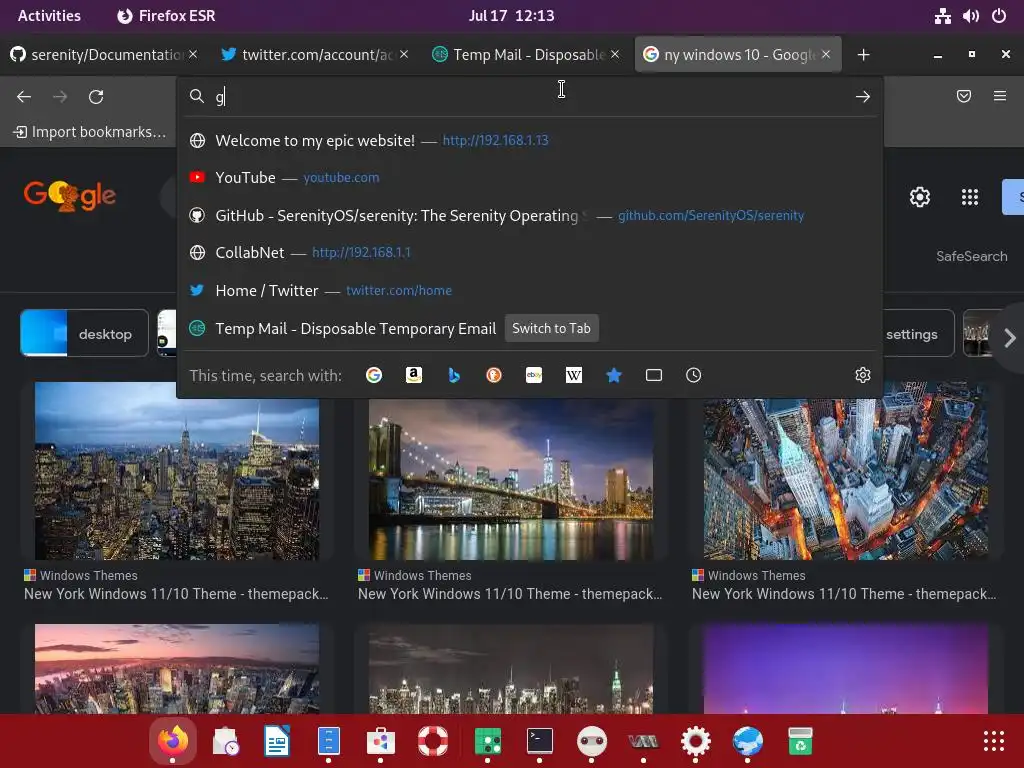The width and height of the screenshot is (1024, 768).
Task: Select GitHub SerenityOS/serenity suggestion
Action: click(x=530, y=216)
